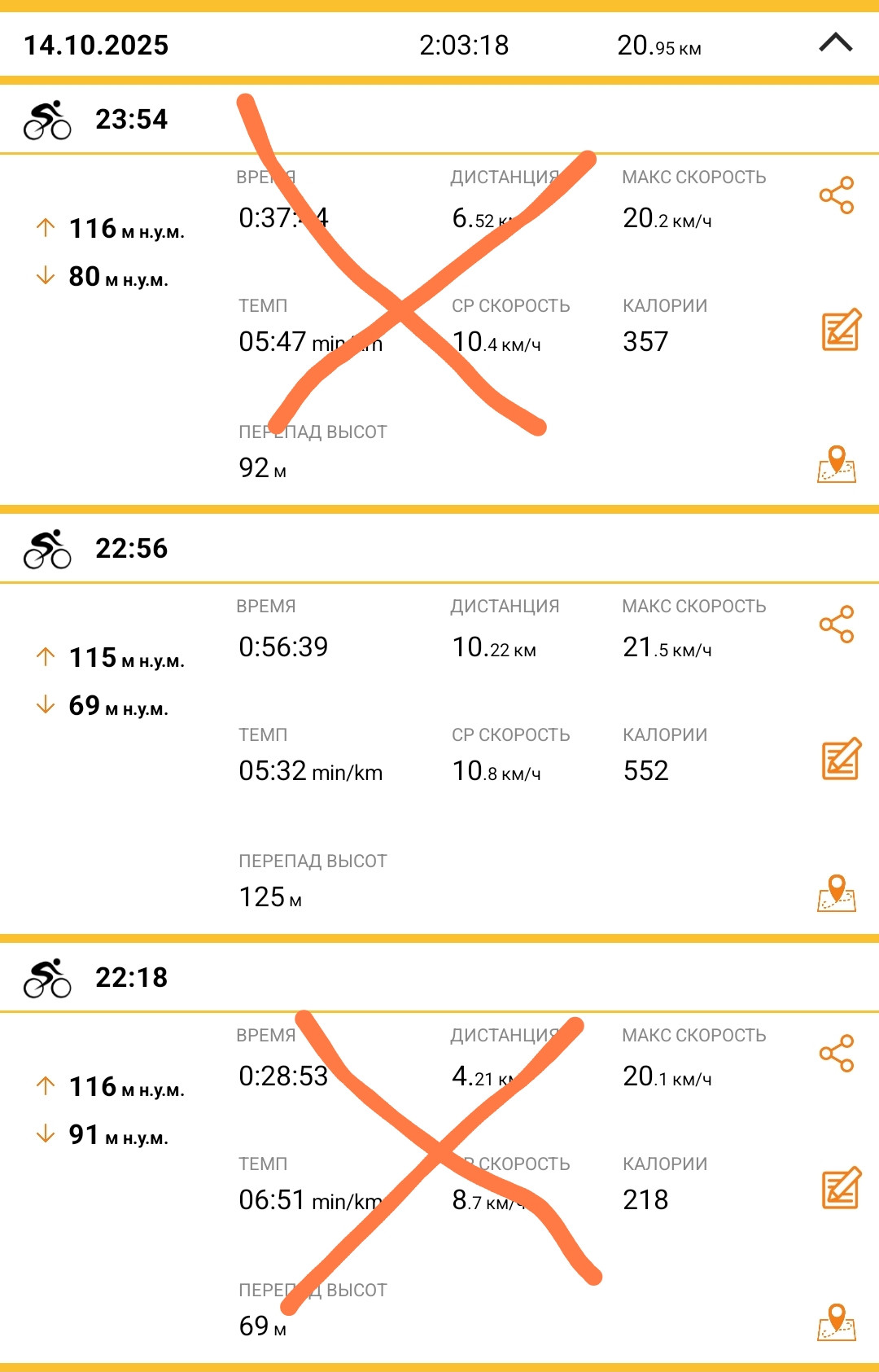Tap the 125 м elevation difference value
The image size is (879, 1372).
point(270,897)
